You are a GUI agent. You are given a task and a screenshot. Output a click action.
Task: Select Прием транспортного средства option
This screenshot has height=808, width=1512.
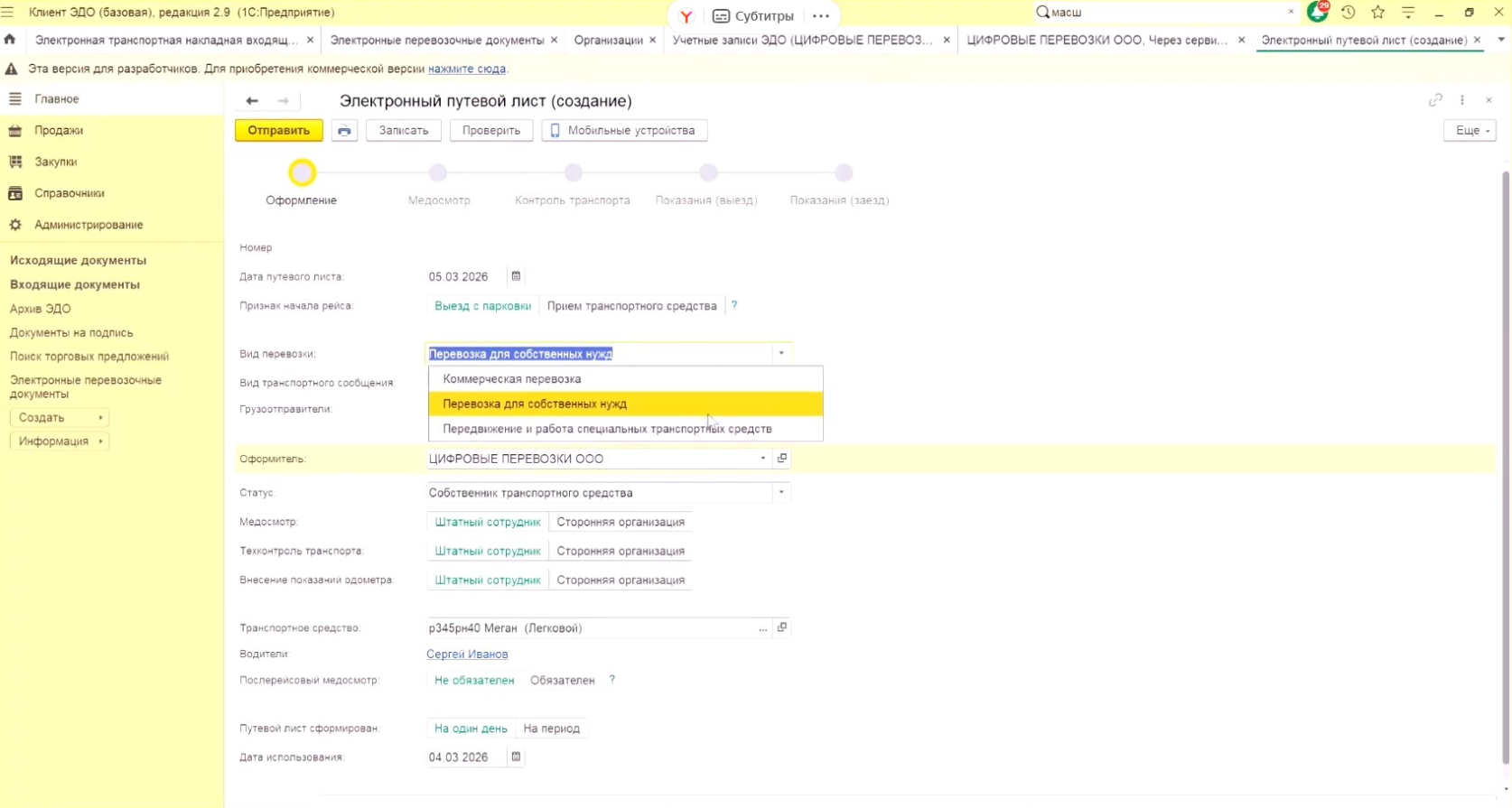[x=631, y=306]
